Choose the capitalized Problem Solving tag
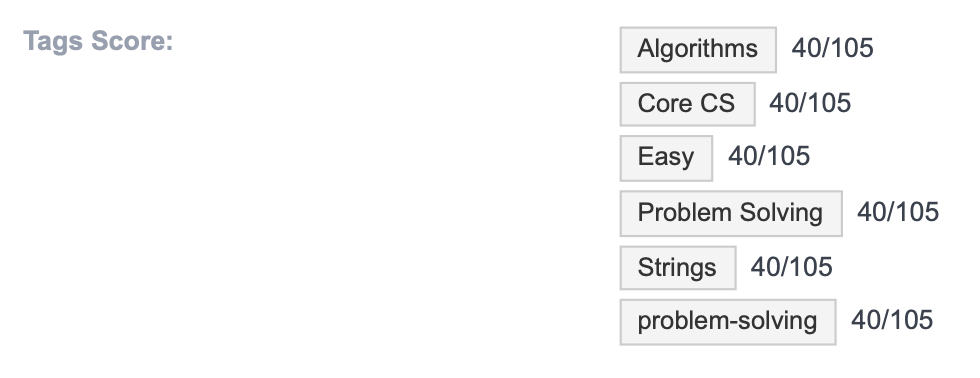This screenshot has width=980, height=378. [731, 214]
